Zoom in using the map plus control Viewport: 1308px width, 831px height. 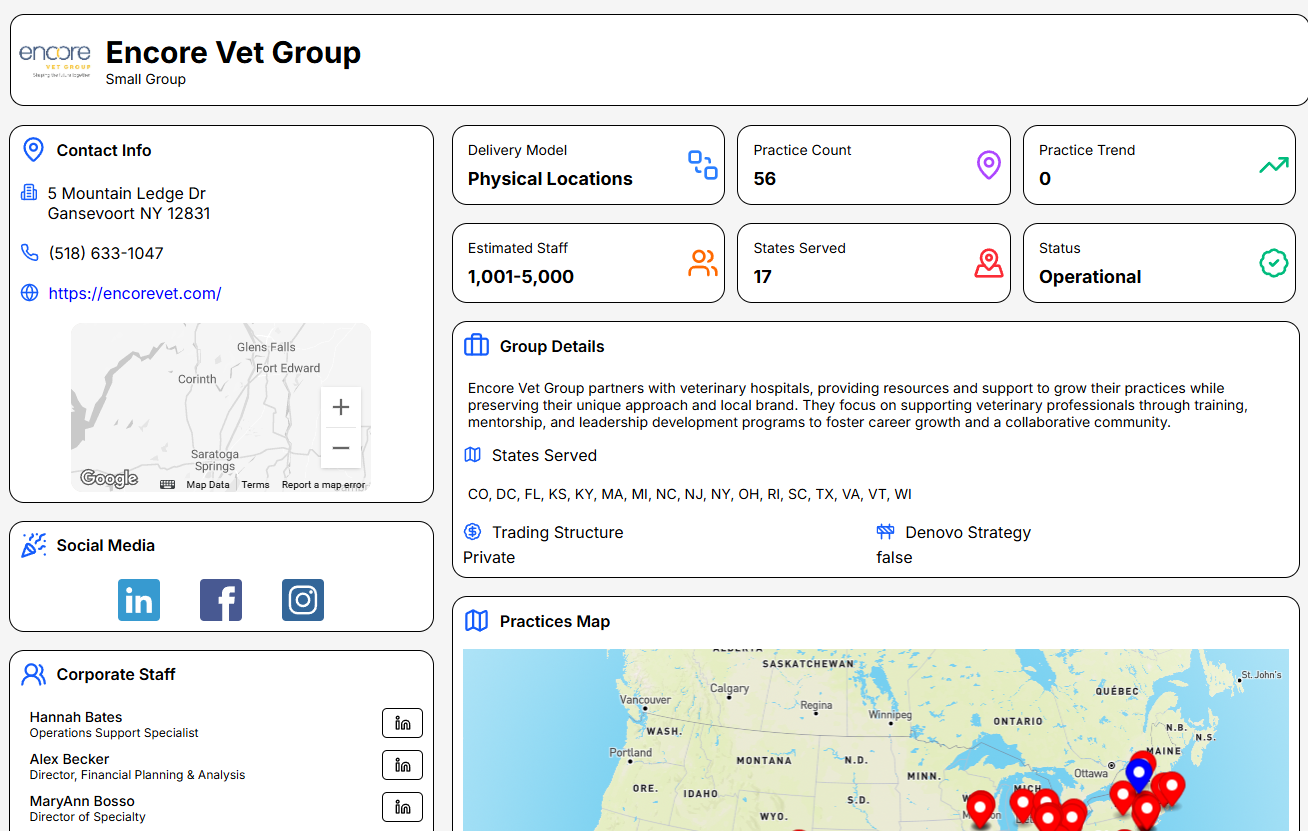click(x=341, y=407)
